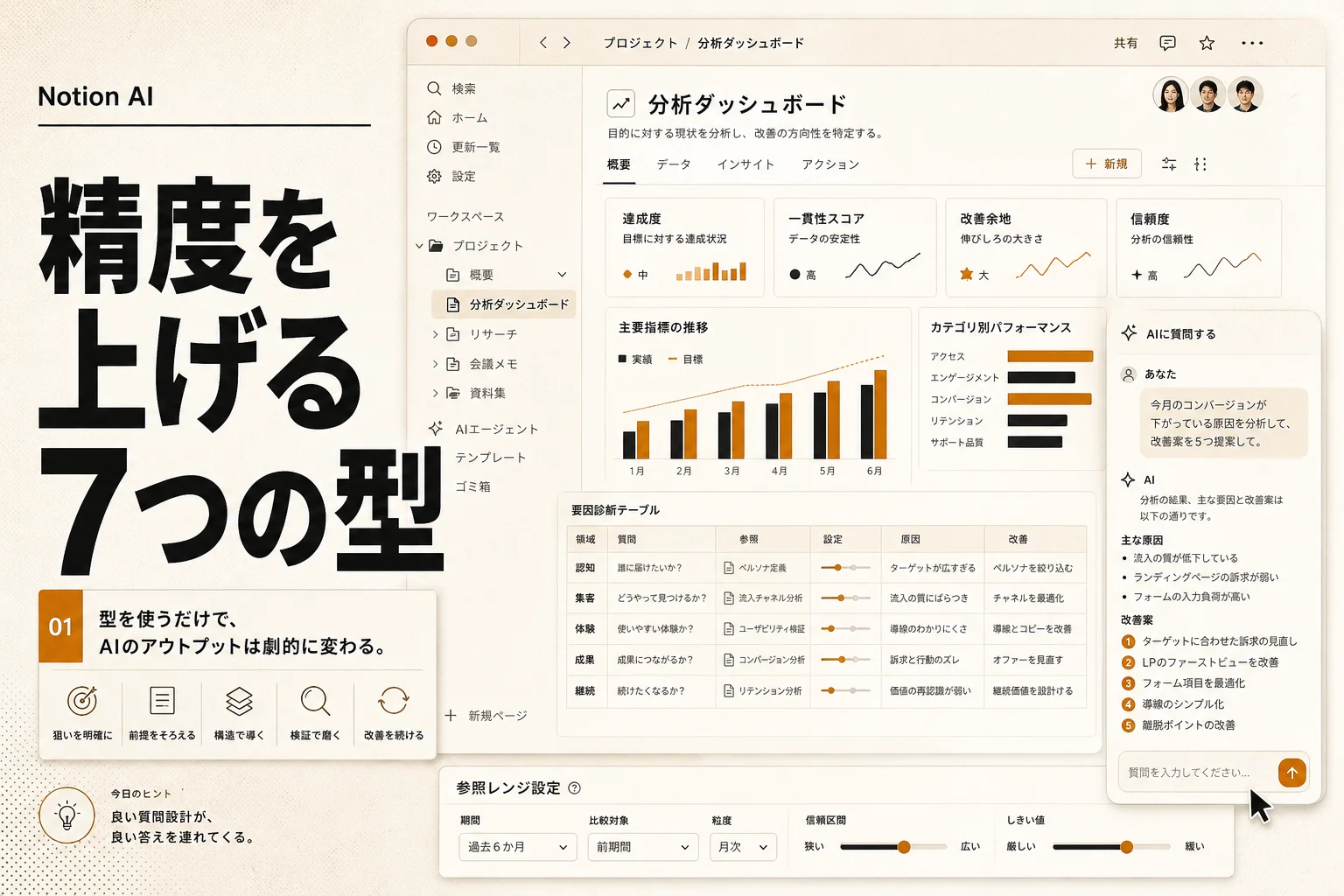Image resolution: width=1344 pixels, height=896 pixels.
Task: Open the 更新一覧 clock icon
Action: [434, 147]
